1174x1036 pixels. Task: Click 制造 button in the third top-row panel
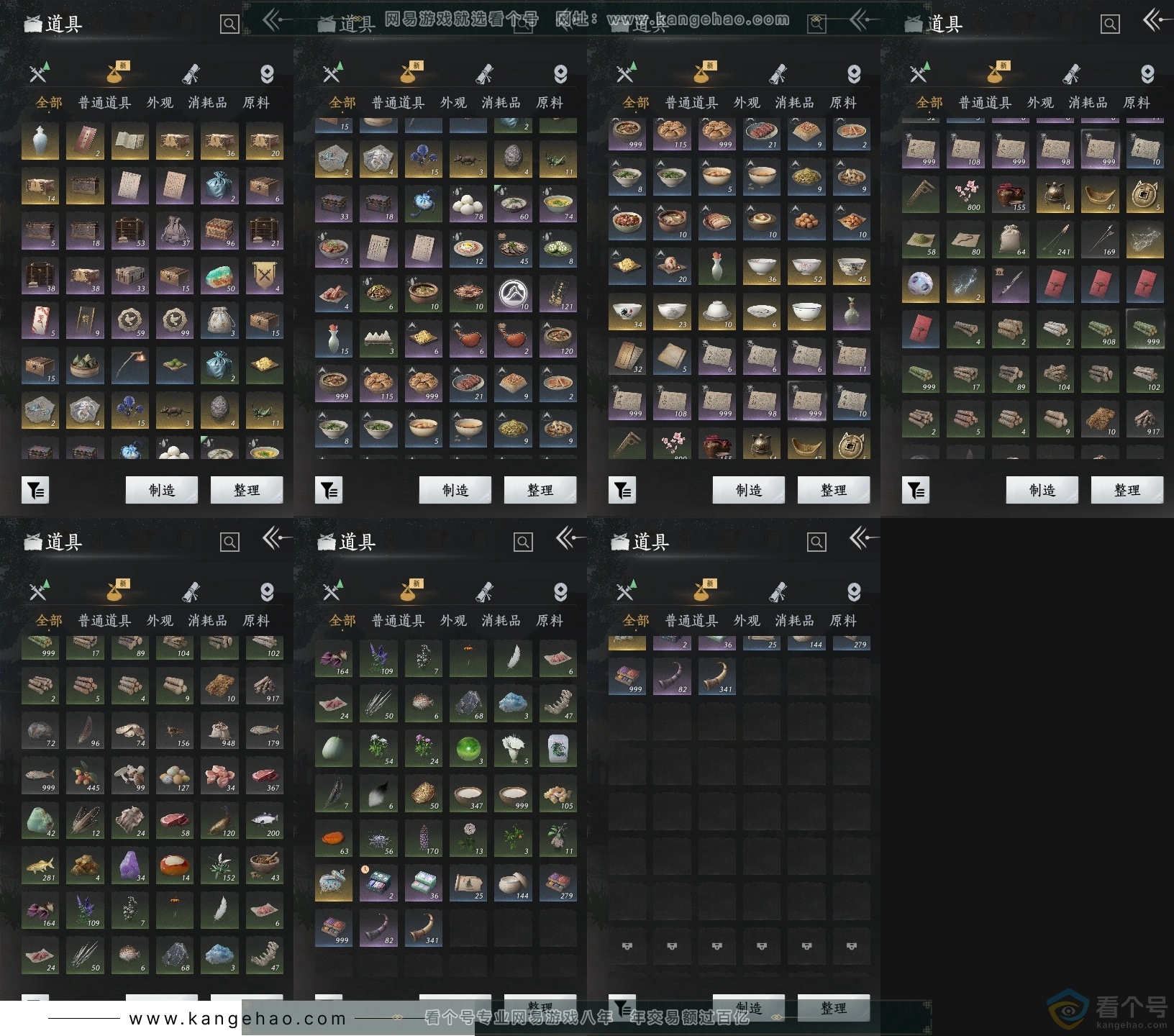tap(749, 490)
